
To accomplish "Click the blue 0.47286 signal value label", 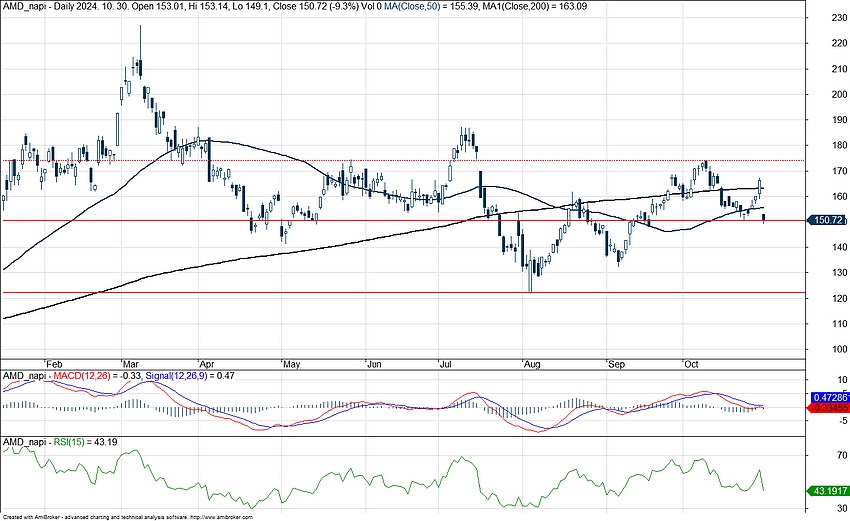I will click(x=830, y=397).
